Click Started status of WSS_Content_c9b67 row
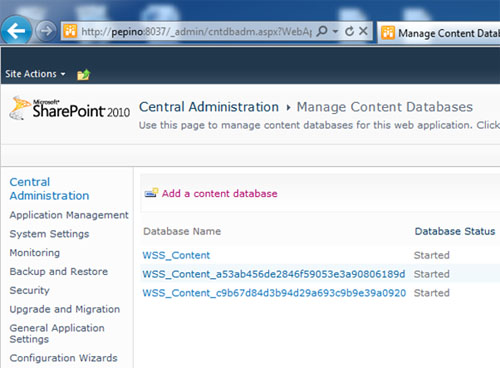Image resolution: width=500 pixels, height=368 pixels. [432, 293]
